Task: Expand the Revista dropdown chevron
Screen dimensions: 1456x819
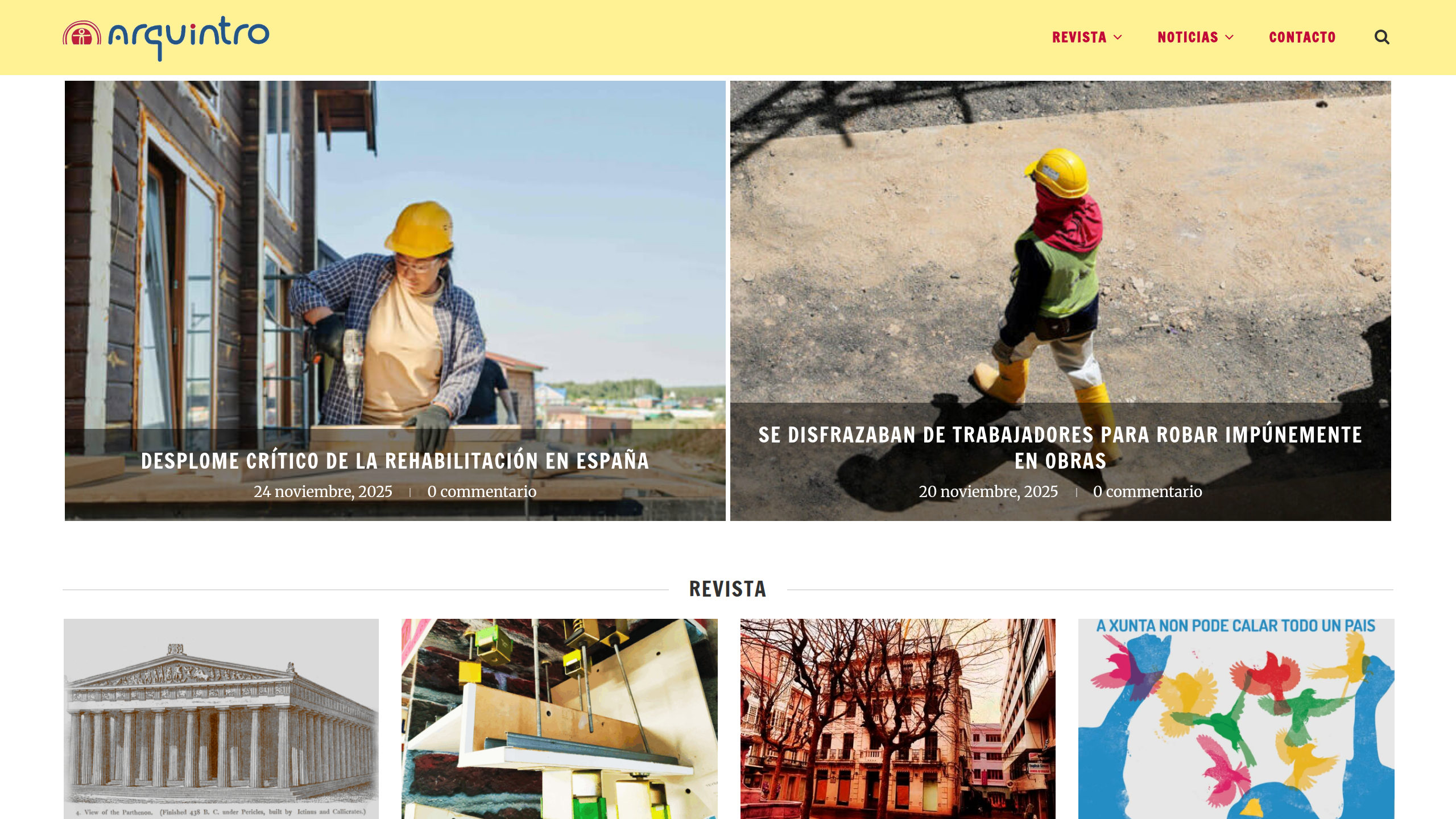Action: (x=1118, y=38)
